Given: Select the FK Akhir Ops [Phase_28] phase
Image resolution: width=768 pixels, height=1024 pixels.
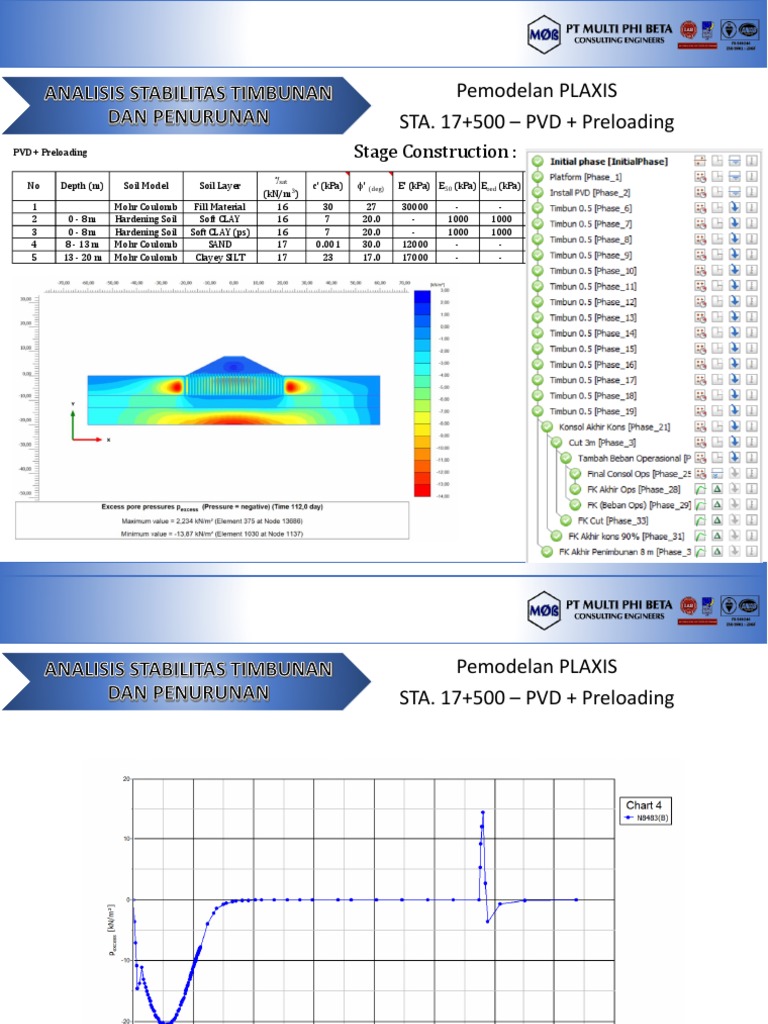Looking at the screenshot, I should 633,489.
